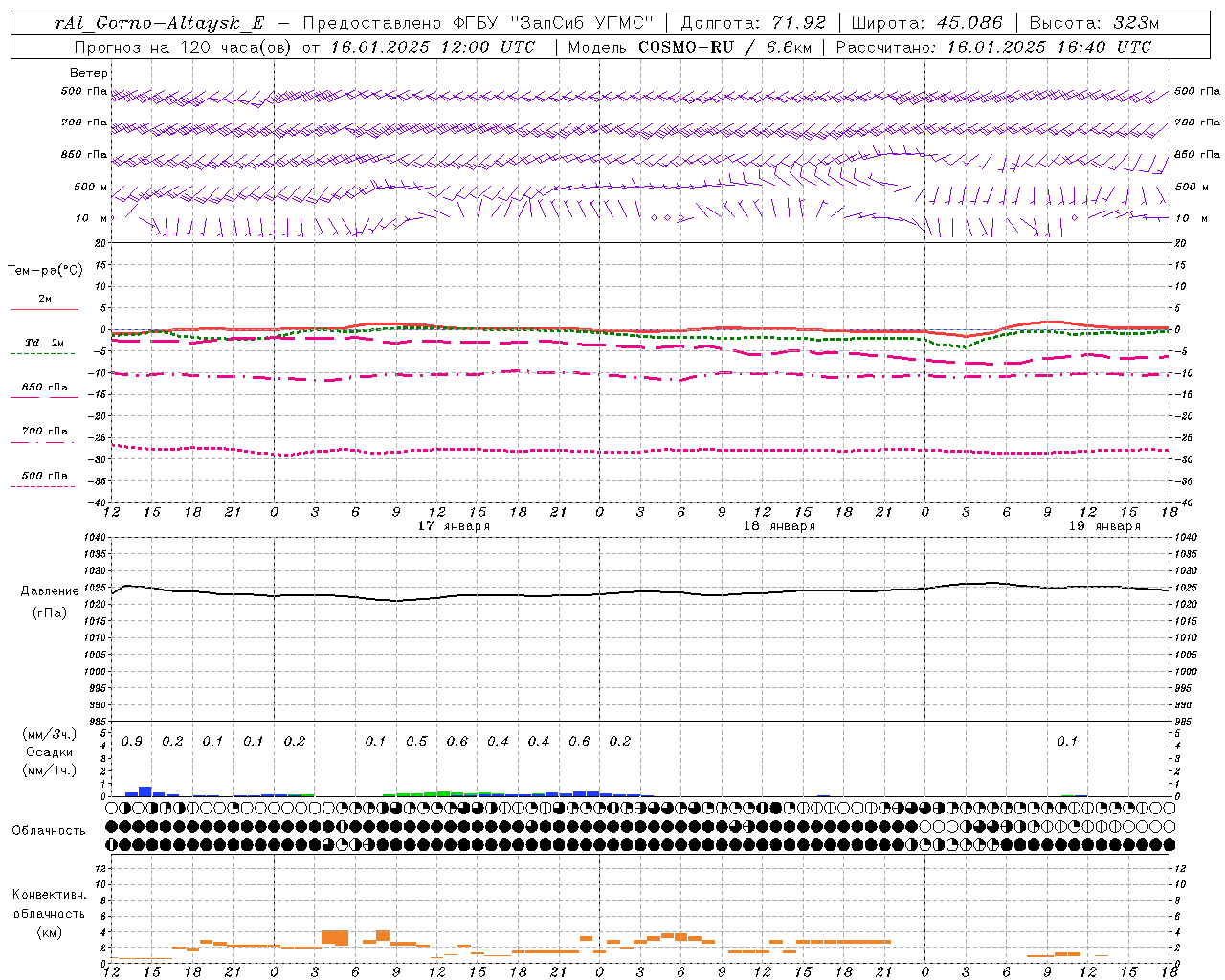Click the red dotted 500 гПа legend line sample
Image resolution: width=1225 pixels, height=980 pixels.
(x=42, y=486)
